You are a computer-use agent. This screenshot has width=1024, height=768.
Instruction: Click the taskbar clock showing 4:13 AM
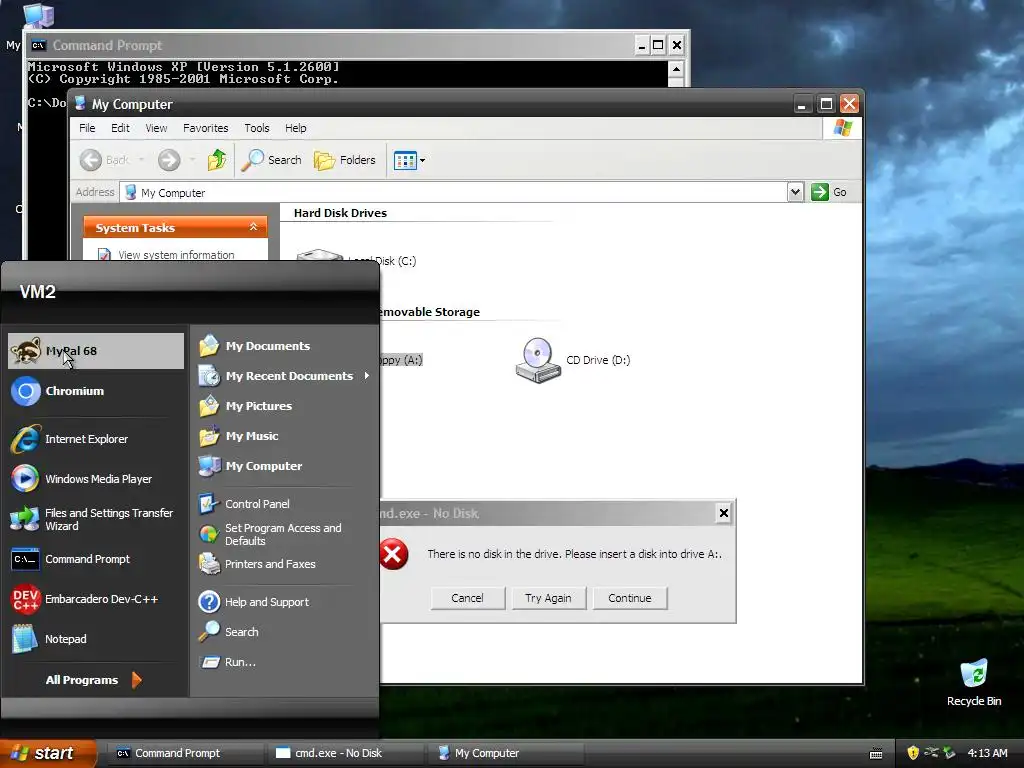coord(987,753)
